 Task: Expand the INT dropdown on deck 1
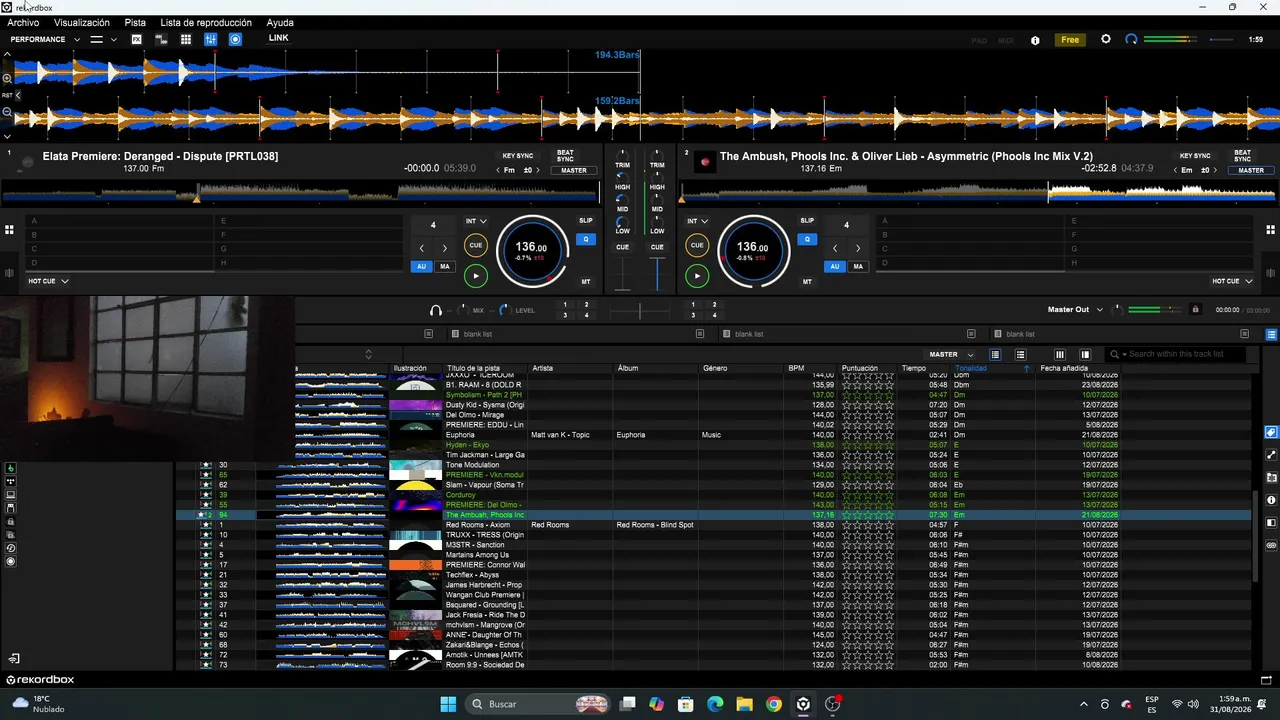(x=476, y=221)
